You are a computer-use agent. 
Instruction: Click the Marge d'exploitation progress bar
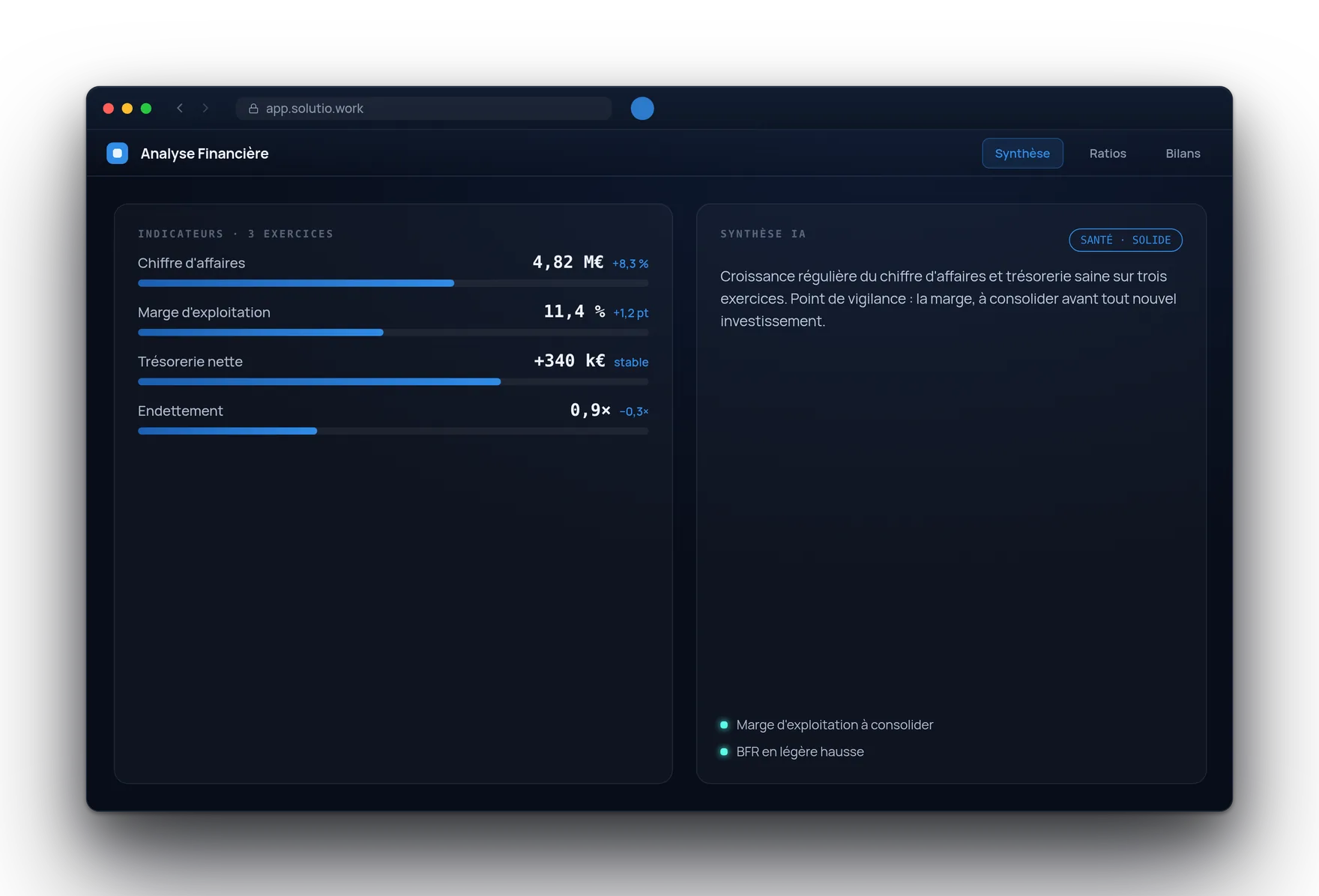point(393,333)
